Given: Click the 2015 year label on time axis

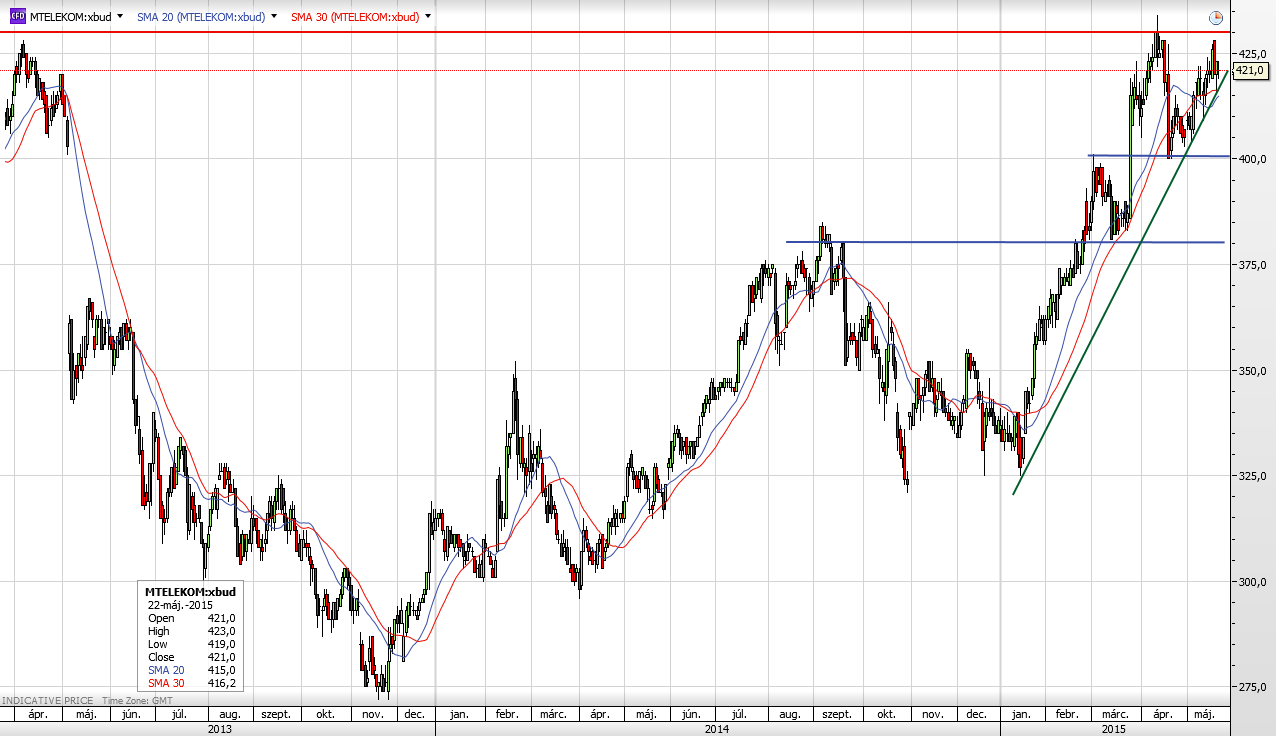Looking at the screenshot, I should tap(1114, 729).
